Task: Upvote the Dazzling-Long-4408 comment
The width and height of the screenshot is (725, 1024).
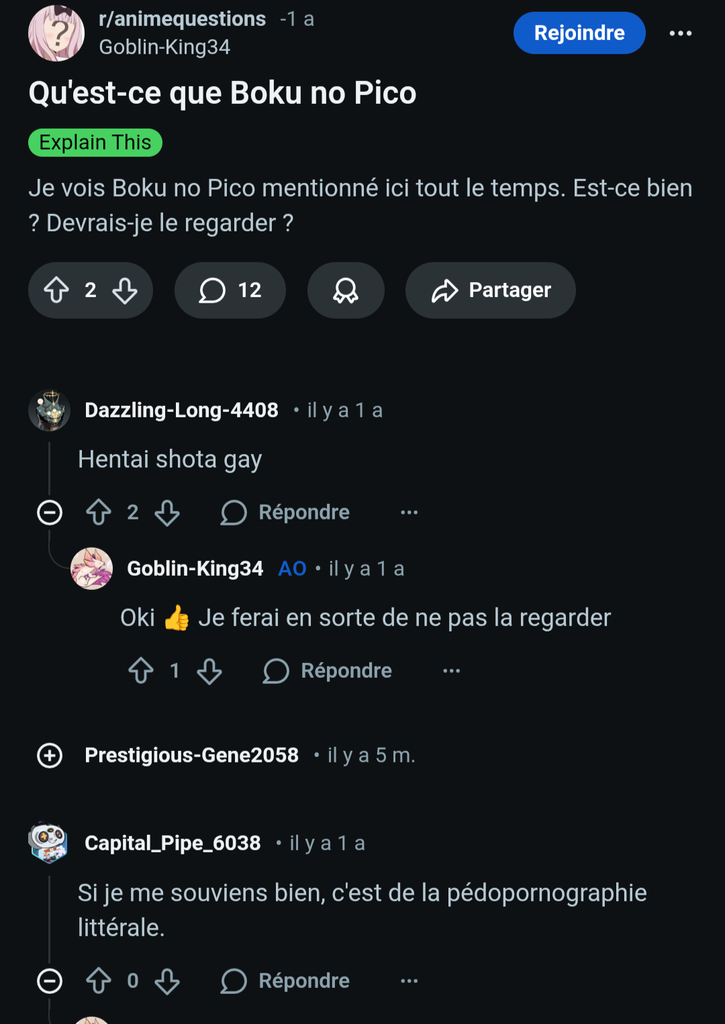Action: pyautogui.click(x=98, y=512)
